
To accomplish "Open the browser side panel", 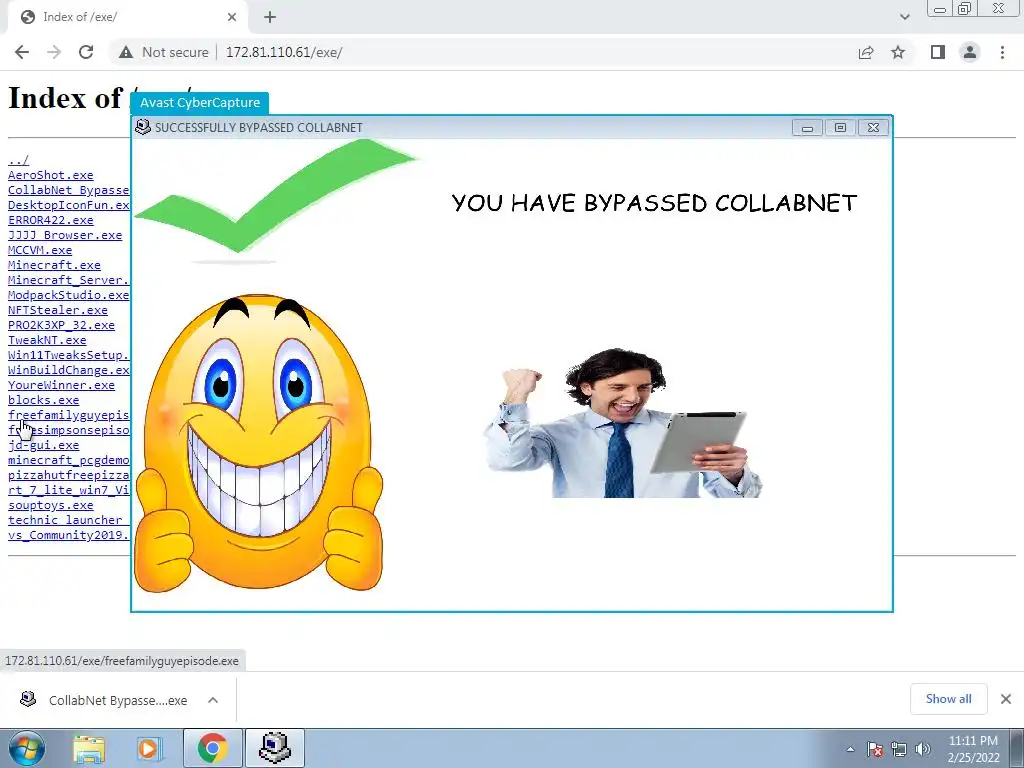I will click(938, 52).
